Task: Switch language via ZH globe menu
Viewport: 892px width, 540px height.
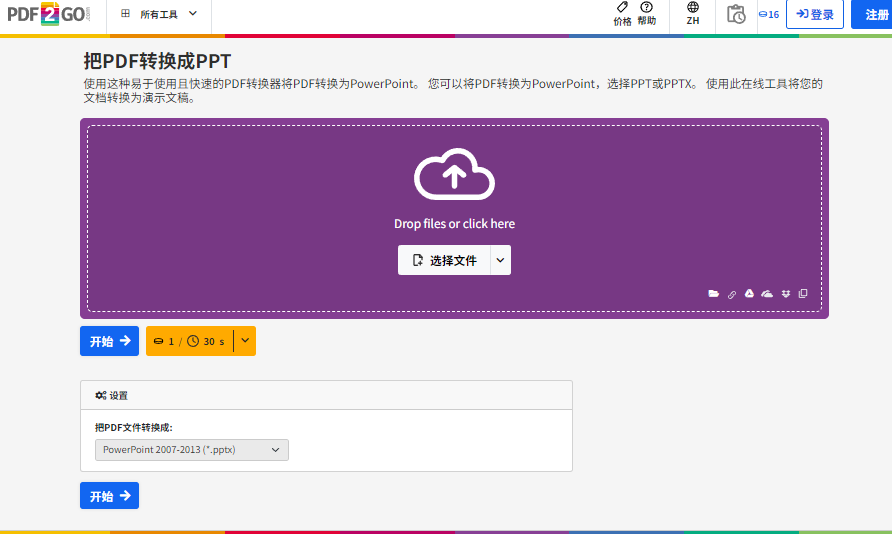Action: 692,13
